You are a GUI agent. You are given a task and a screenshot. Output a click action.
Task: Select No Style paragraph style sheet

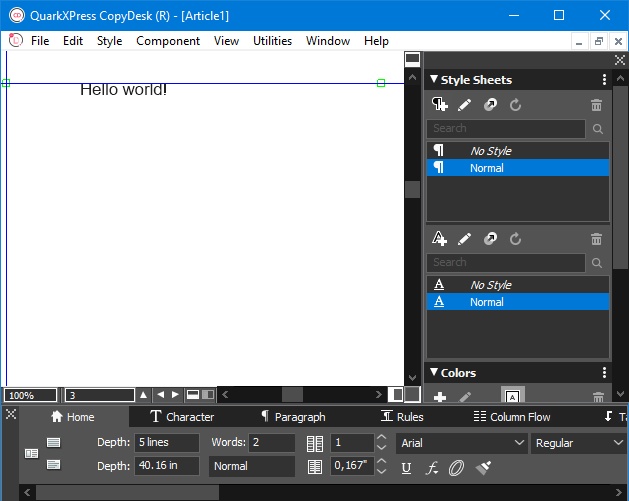[490, 151]
